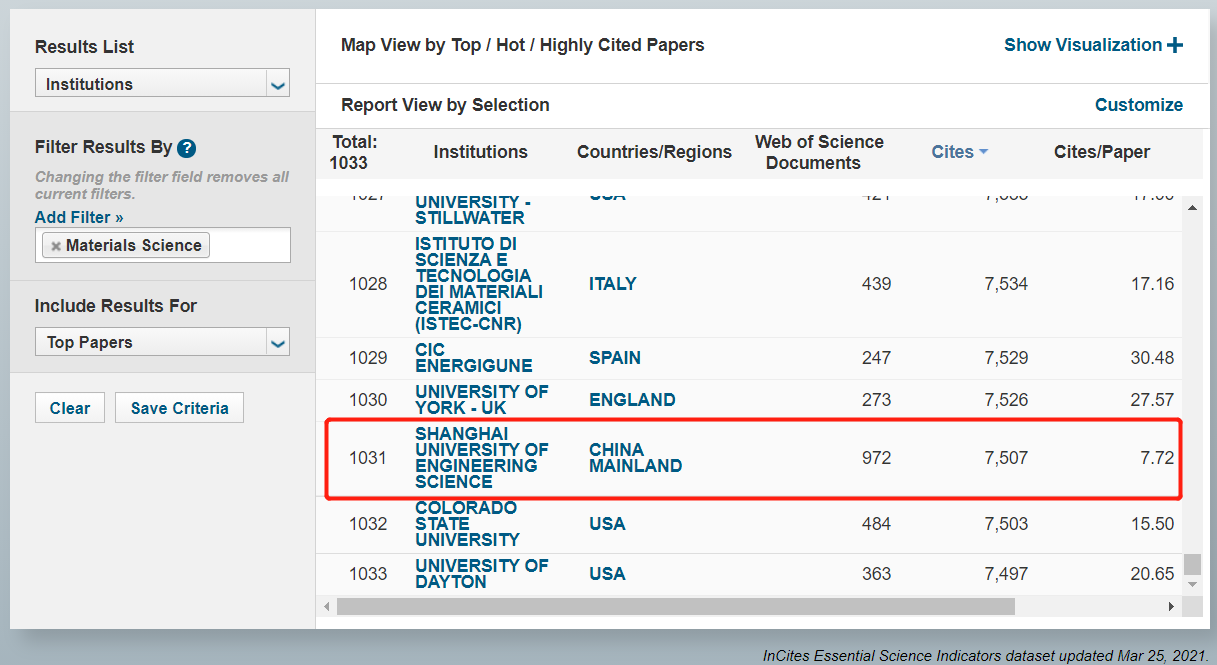Screen dimensions: 1217x665
Task: Open the Top Papers dropdown
Action: [x=162, y=342]
